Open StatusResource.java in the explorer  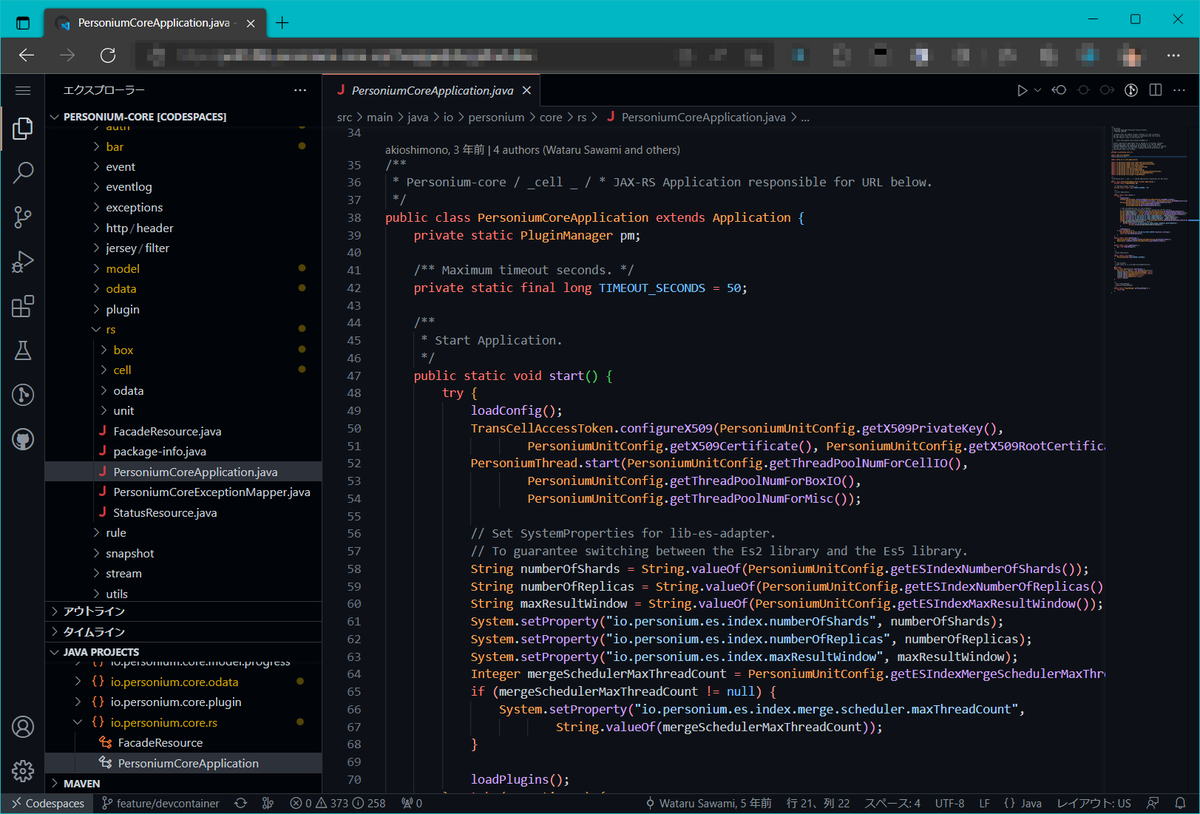coord(184,512)
